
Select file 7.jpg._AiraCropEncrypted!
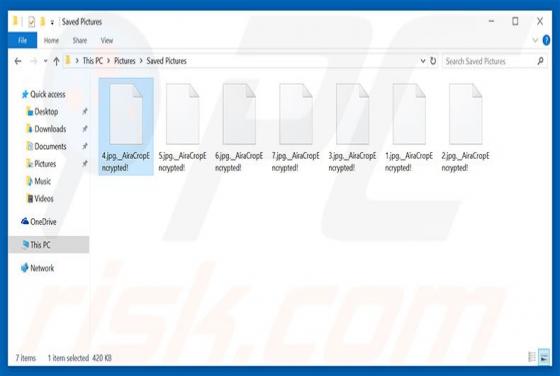coord(296,127)
